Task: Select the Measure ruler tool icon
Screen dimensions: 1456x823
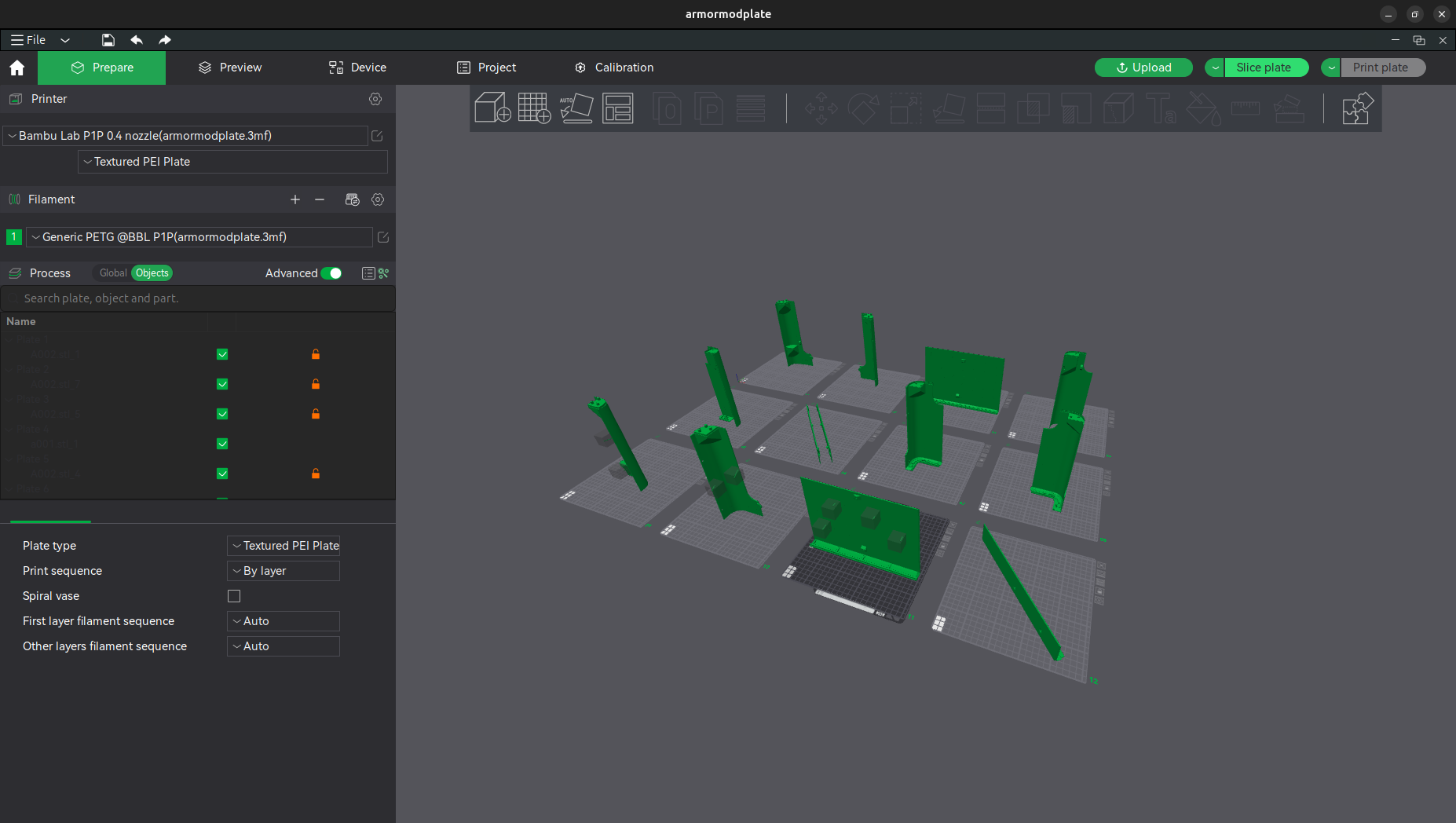Action: (1245, 108)
